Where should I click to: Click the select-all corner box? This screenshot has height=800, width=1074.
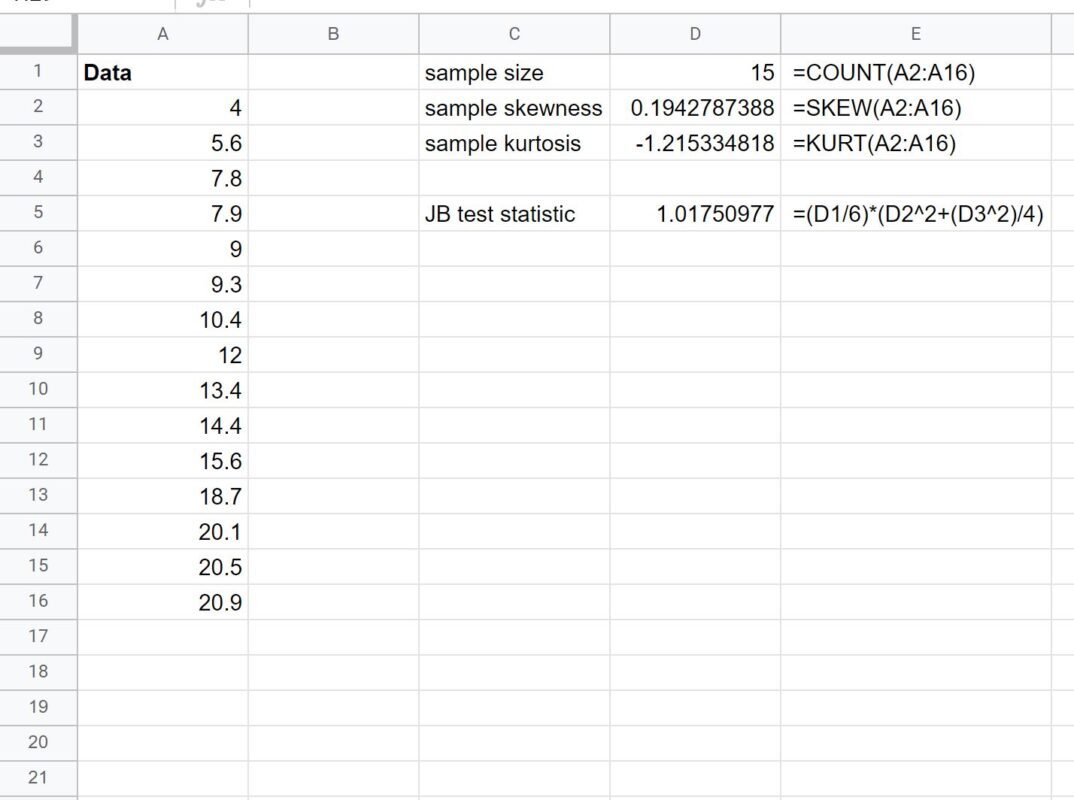37,34
